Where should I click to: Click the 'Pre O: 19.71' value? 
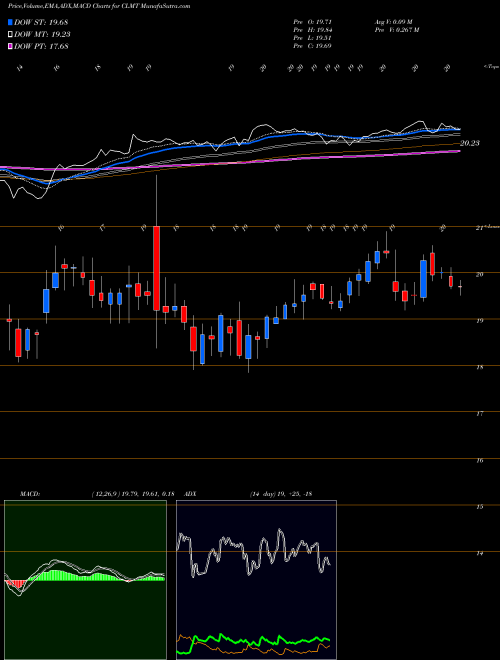pos(312,22)
